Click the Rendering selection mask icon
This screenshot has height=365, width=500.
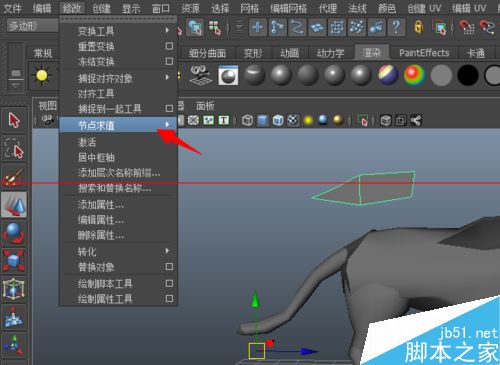[x=376, y=27]
